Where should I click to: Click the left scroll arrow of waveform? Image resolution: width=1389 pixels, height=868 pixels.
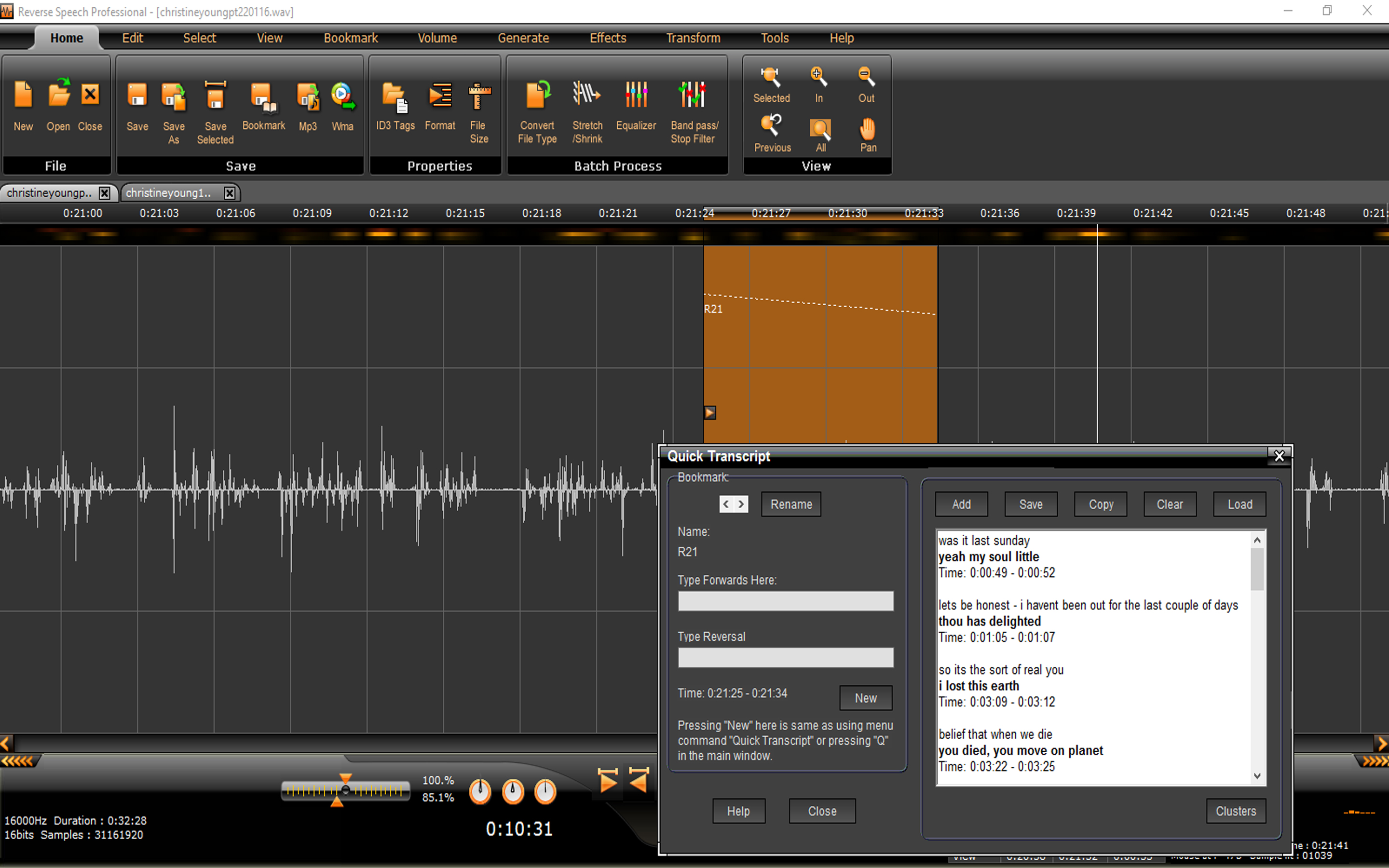6,744
